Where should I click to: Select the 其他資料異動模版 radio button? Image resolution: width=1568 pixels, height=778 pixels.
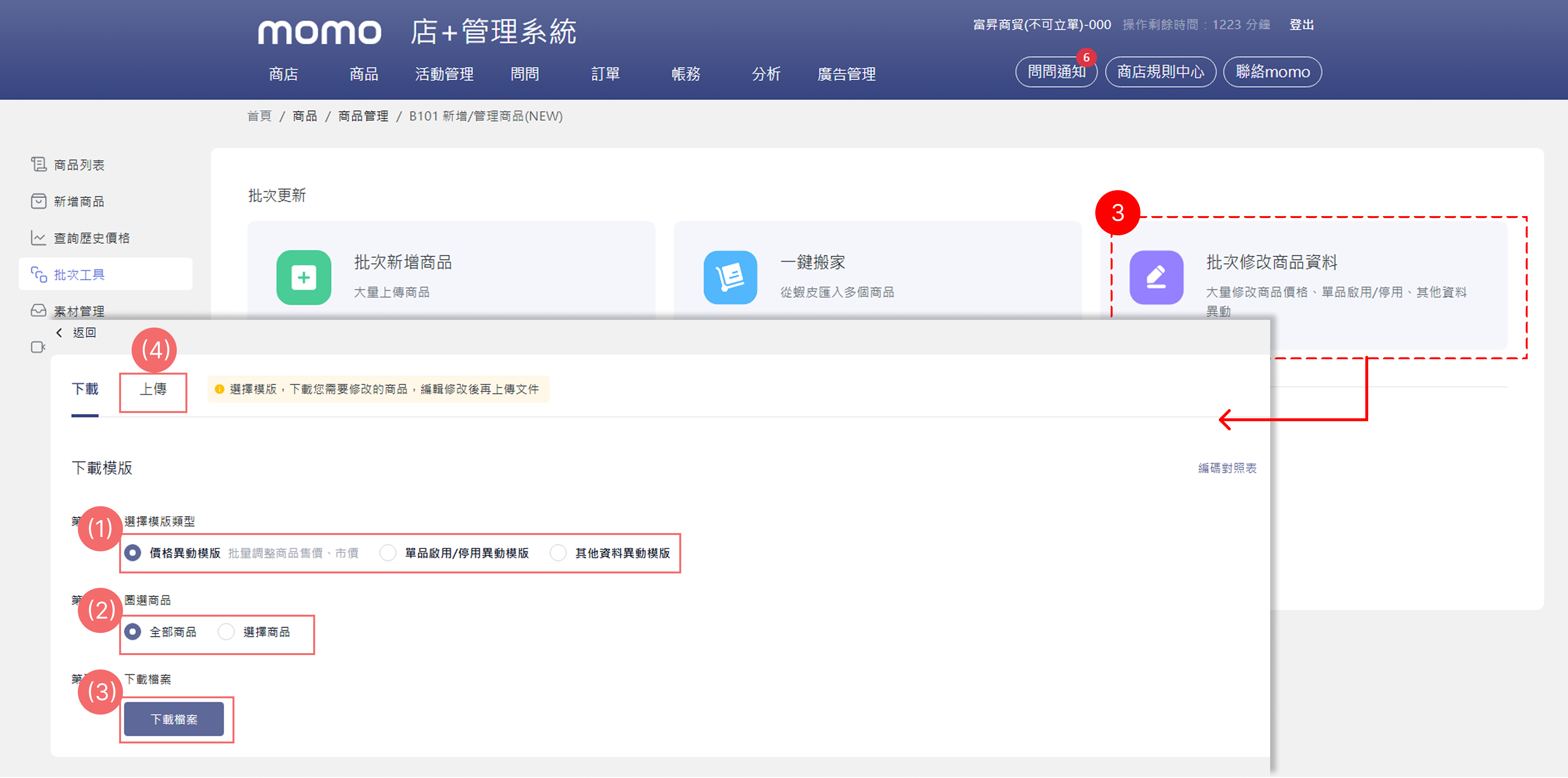click(x=558, y=553)
